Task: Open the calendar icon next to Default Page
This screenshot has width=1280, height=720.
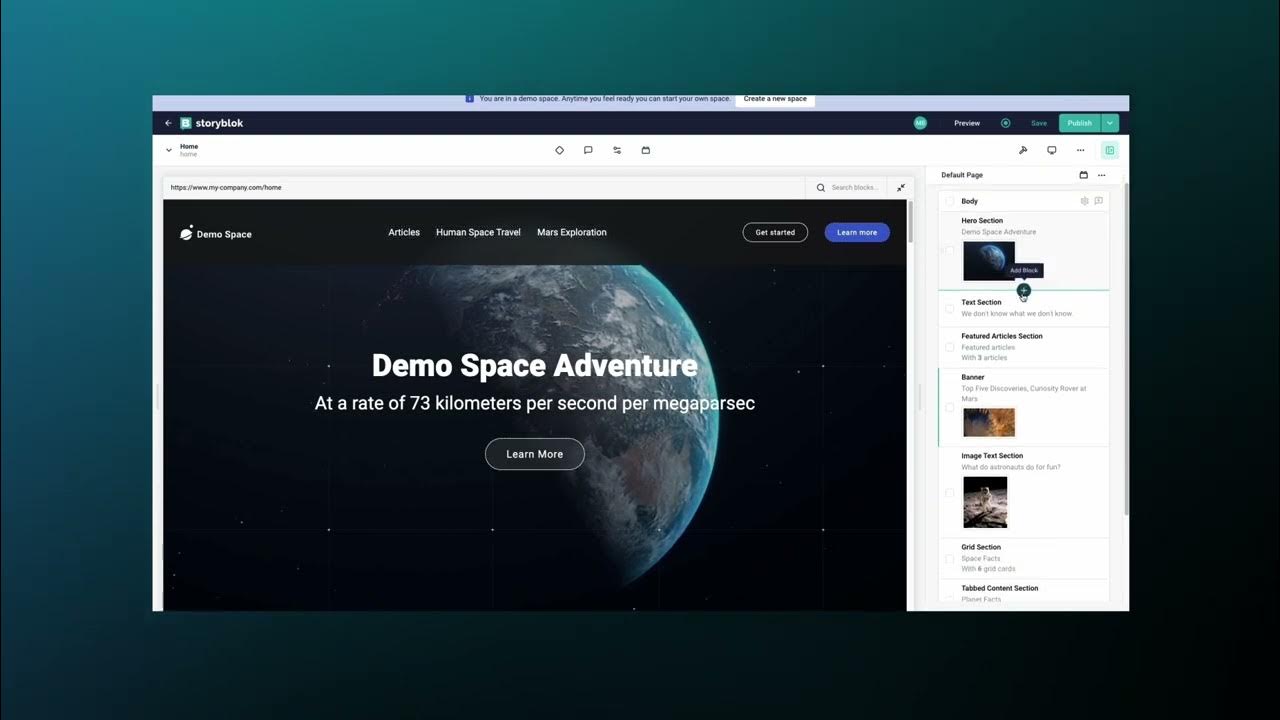Action: pyautogui.click(x=1084, y=175)
